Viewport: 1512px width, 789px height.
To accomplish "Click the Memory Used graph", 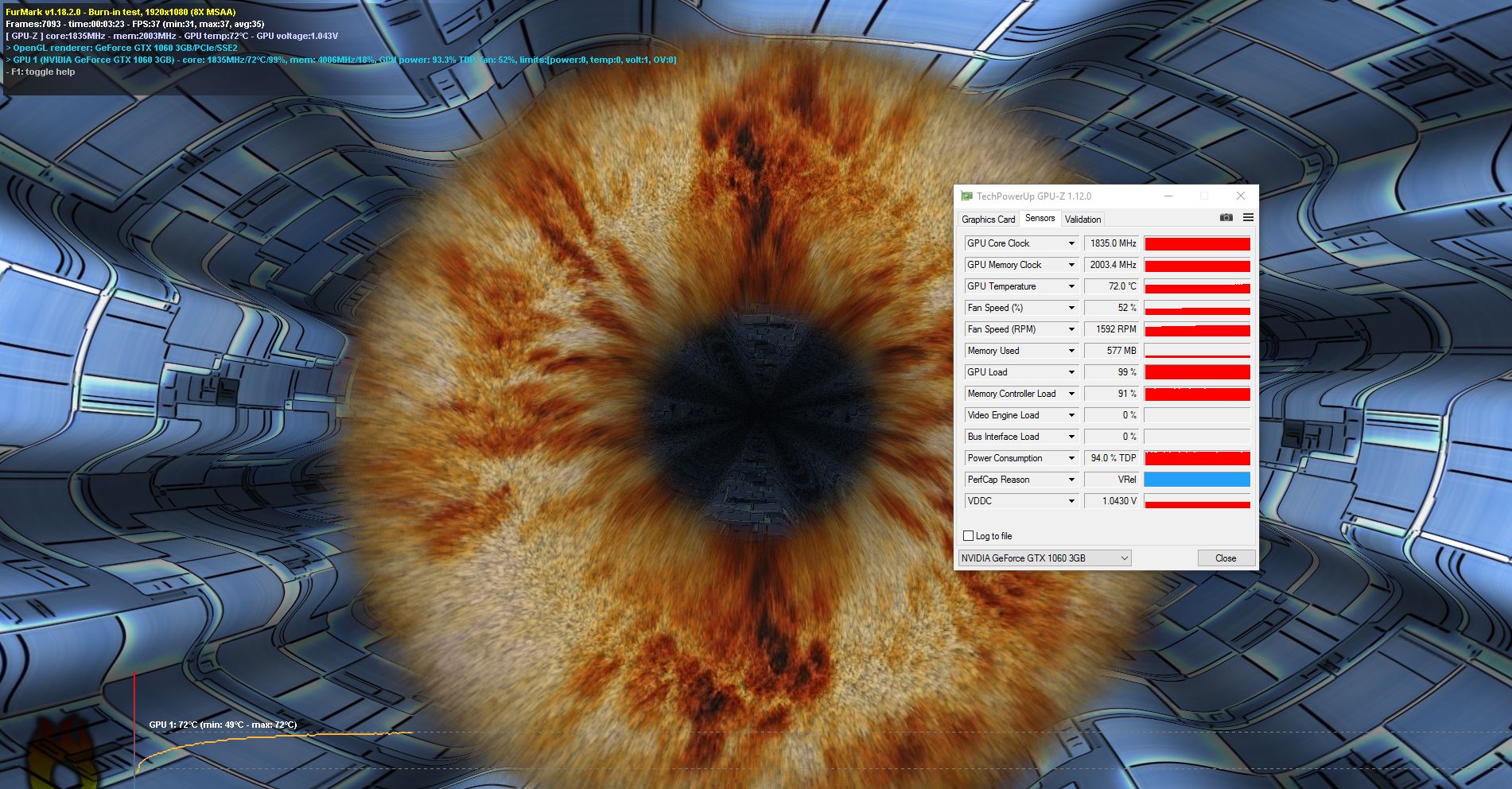I will [x=1197, y=351].
